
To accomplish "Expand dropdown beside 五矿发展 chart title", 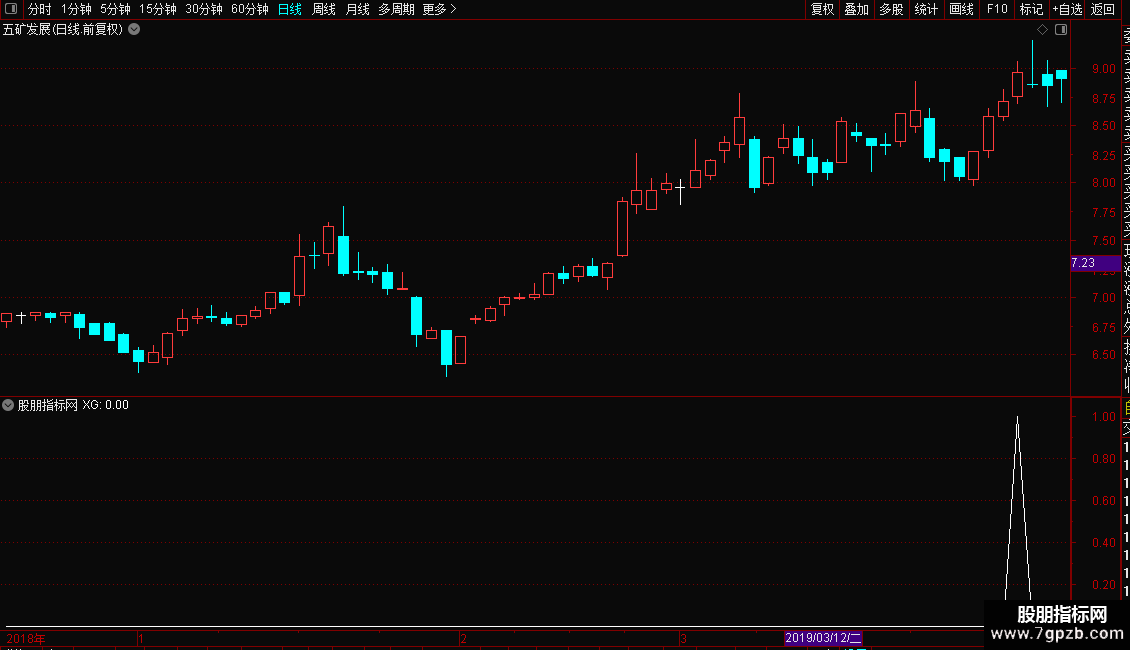I will pyautogui.click(x=134, y=30).
